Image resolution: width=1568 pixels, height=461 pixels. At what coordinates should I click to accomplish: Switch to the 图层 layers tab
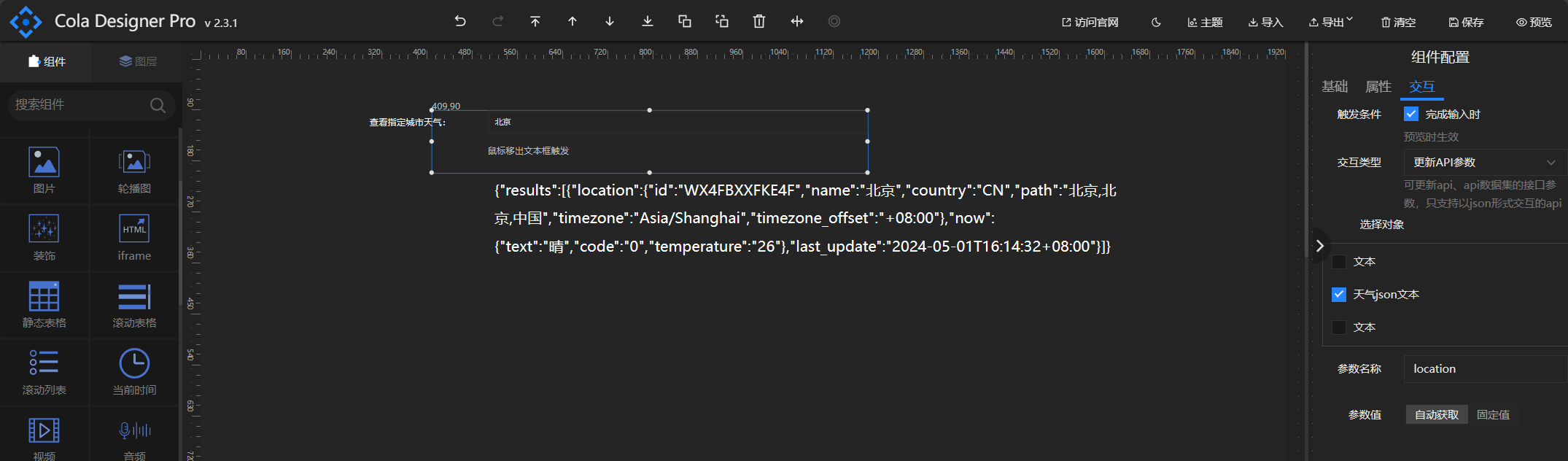click(138, 61)
